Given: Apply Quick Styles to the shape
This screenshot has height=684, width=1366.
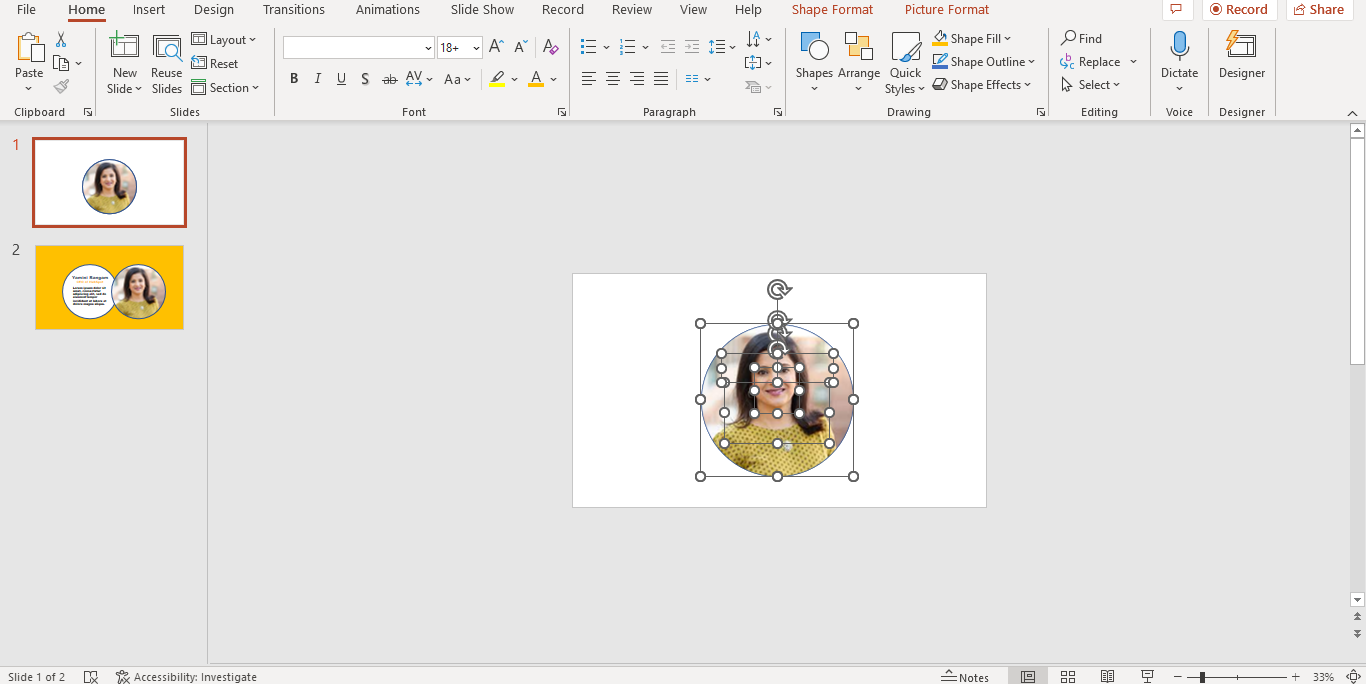Looking at the screenshot, I should coord(904,62).
